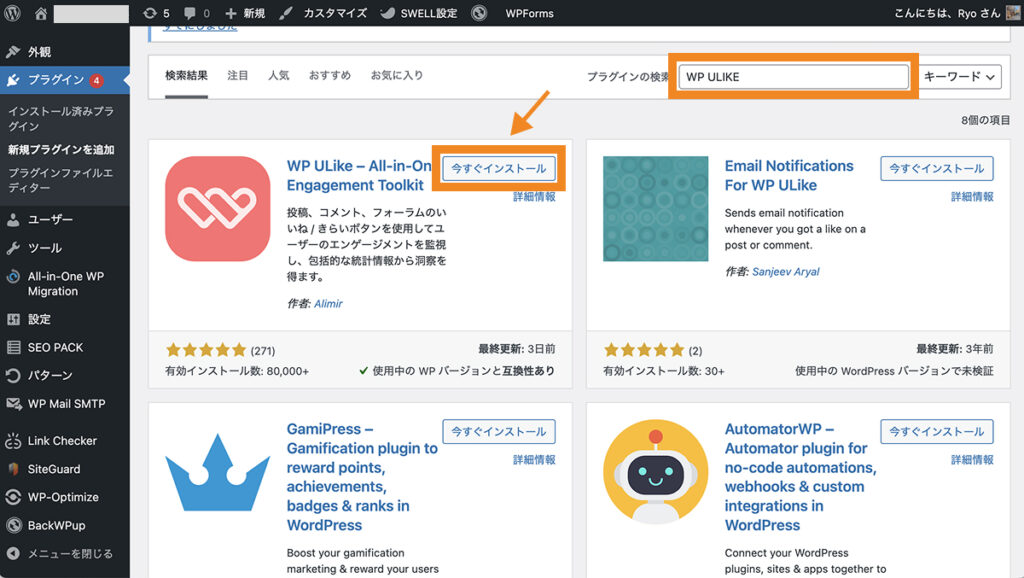The image size is (1024, 578).
Task: Click the WordPress logo in admin bar
Action: [x=13, y=14]
